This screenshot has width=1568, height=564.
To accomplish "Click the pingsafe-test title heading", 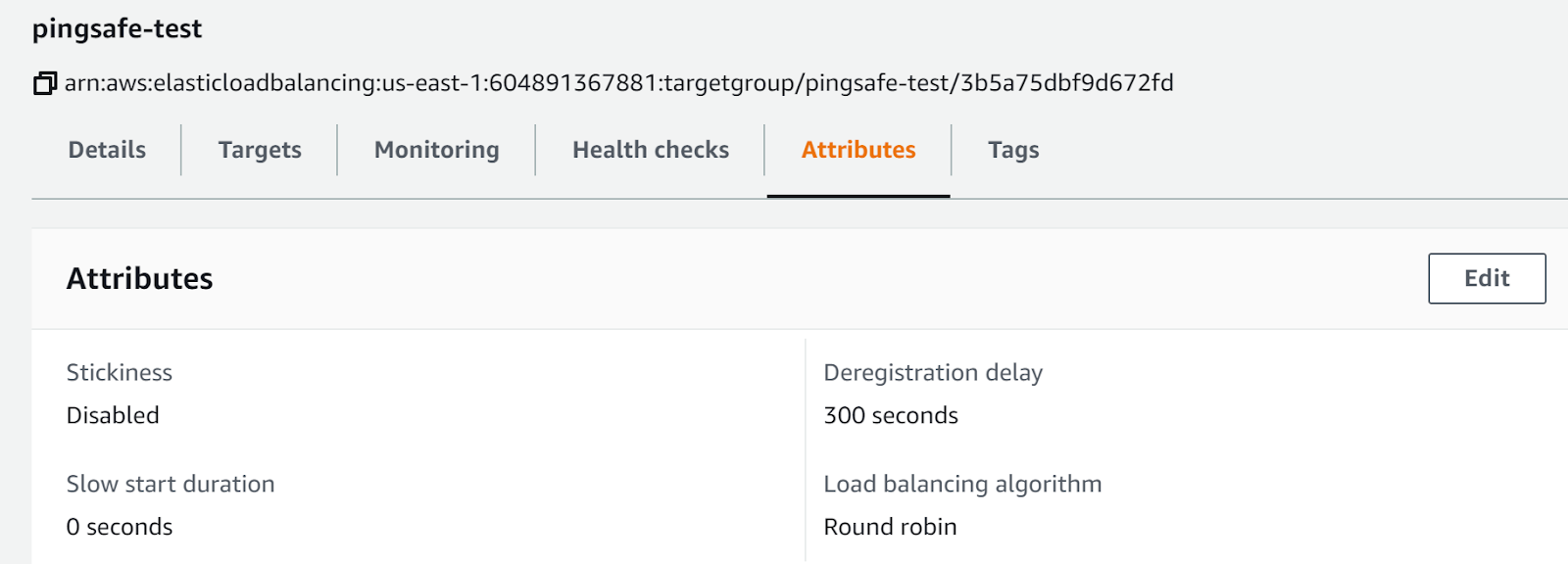I will pyautogui.click(x=117, y=28).
